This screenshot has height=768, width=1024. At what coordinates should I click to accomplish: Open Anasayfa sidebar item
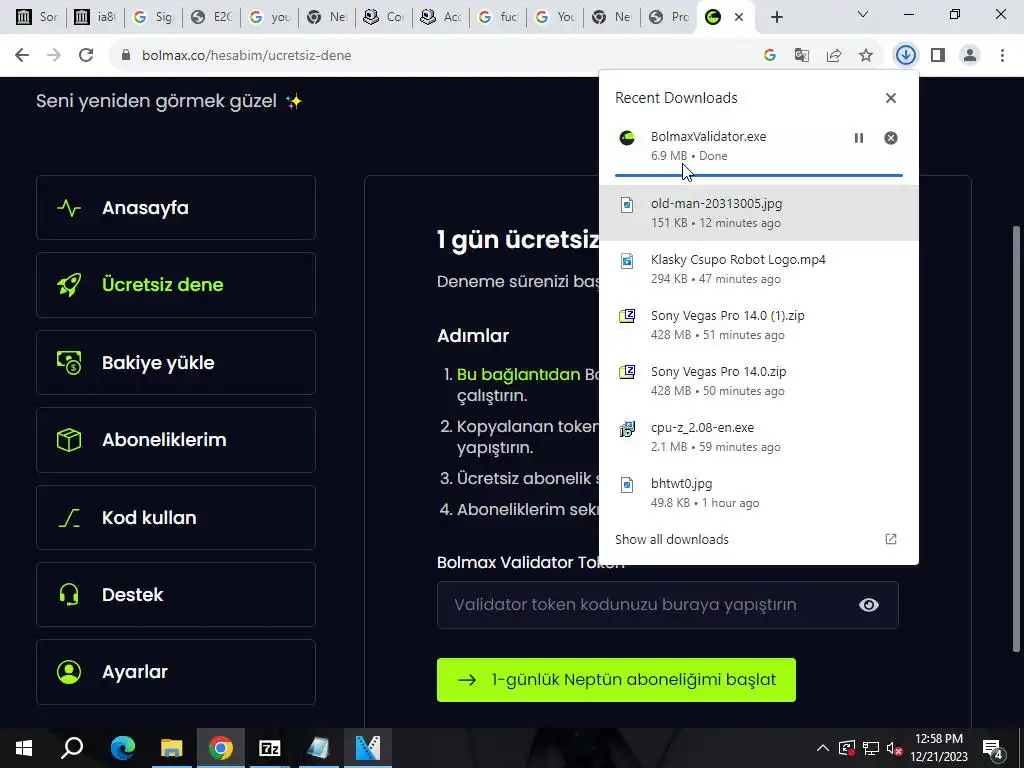tap(176, 208)
